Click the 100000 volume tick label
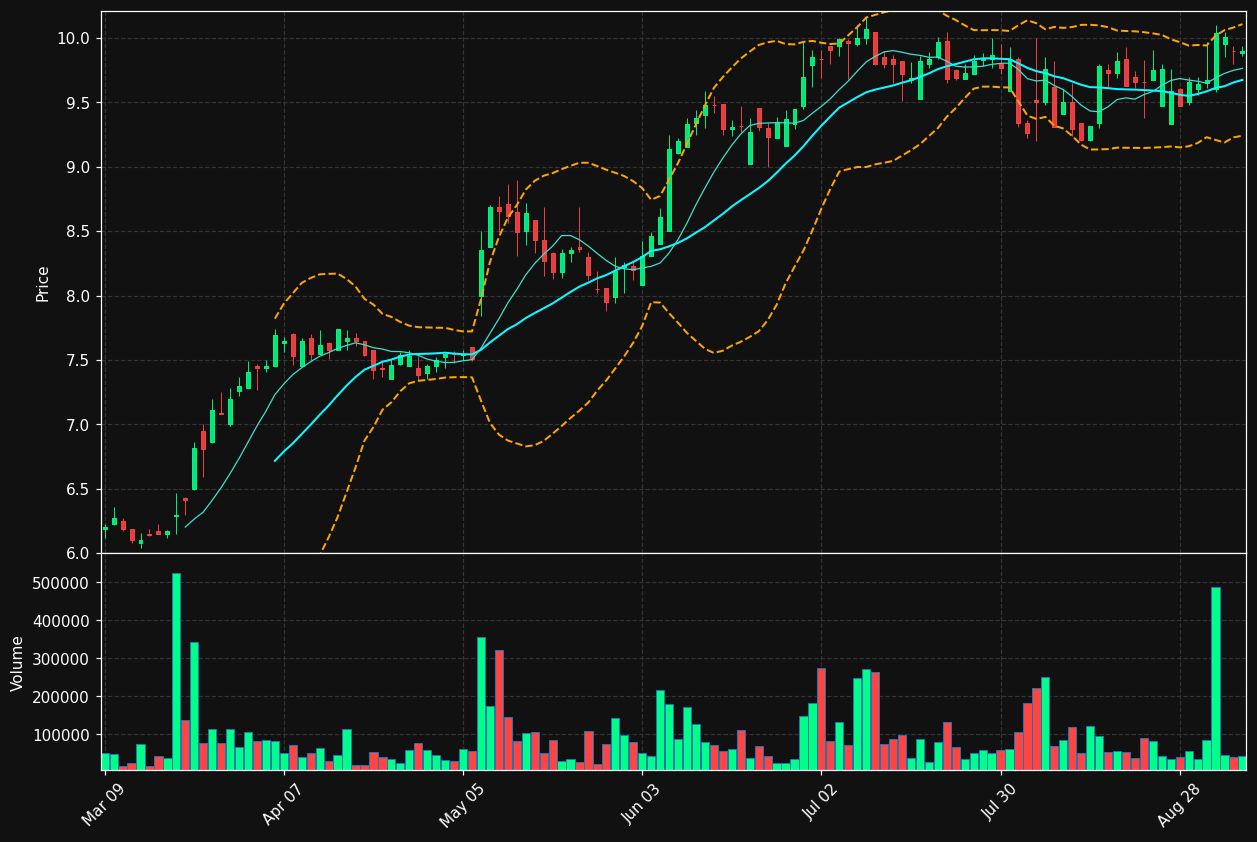This screenshot has height=842, width=1257. point(62,735)
